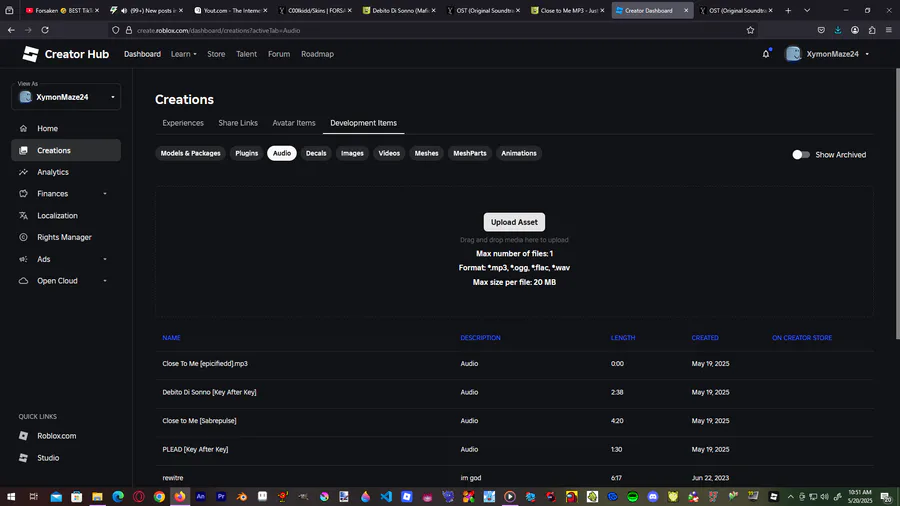Filter by Decals chip
Screen dimensions: 900x506
pyautogui.click(x=316, y=153)
